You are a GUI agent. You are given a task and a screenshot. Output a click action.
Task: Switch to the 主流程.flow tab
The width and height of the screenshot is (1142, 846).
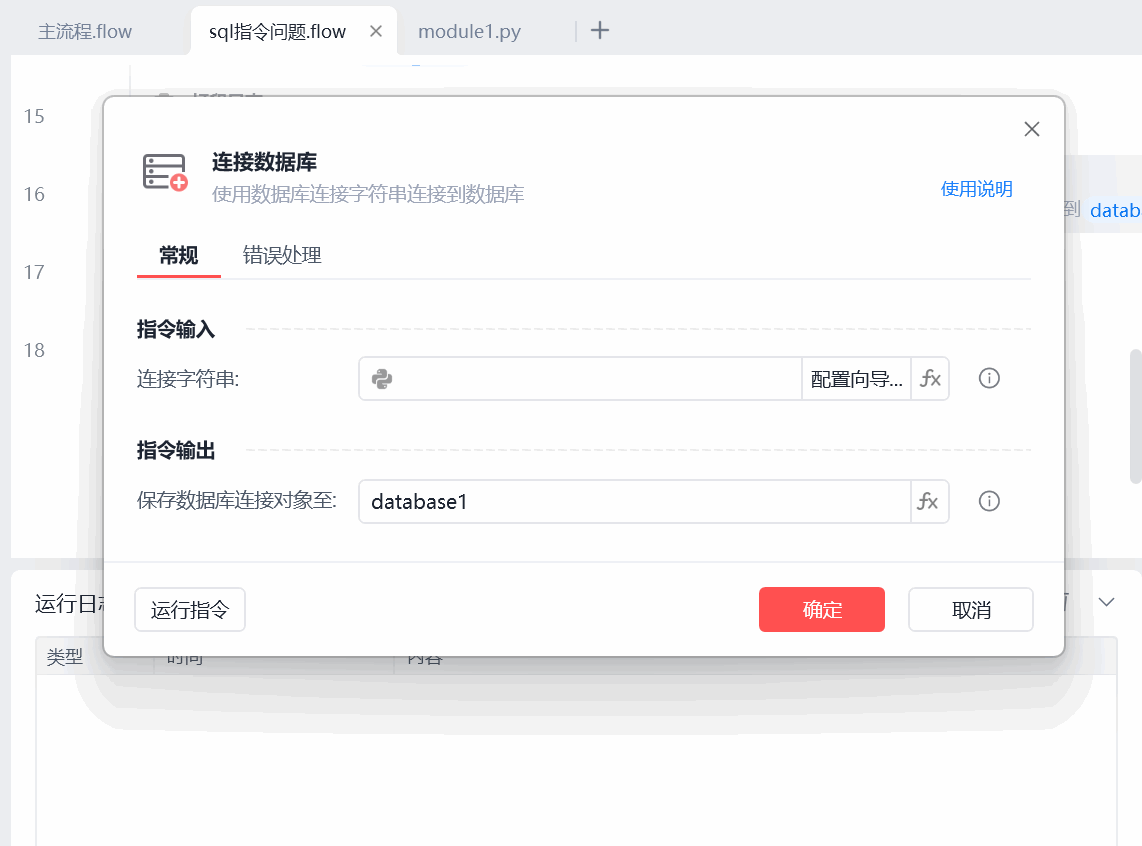pyautogui.click(x=85, y=32)
